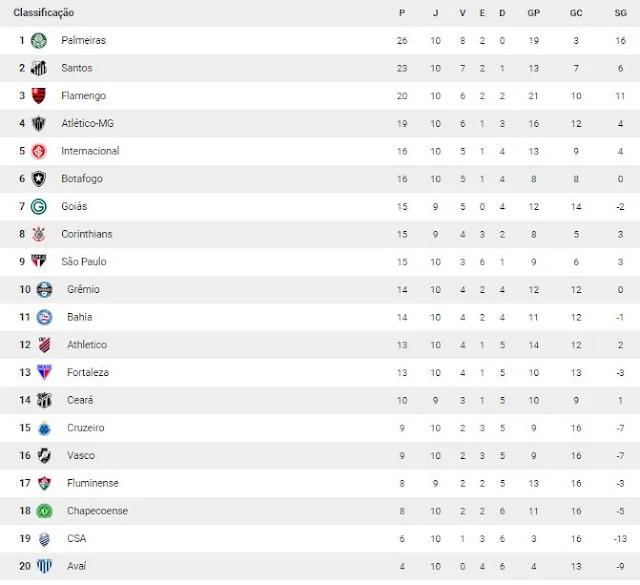
Task: Open the Corinthians team name link
Action: click(x=87, y=234)
